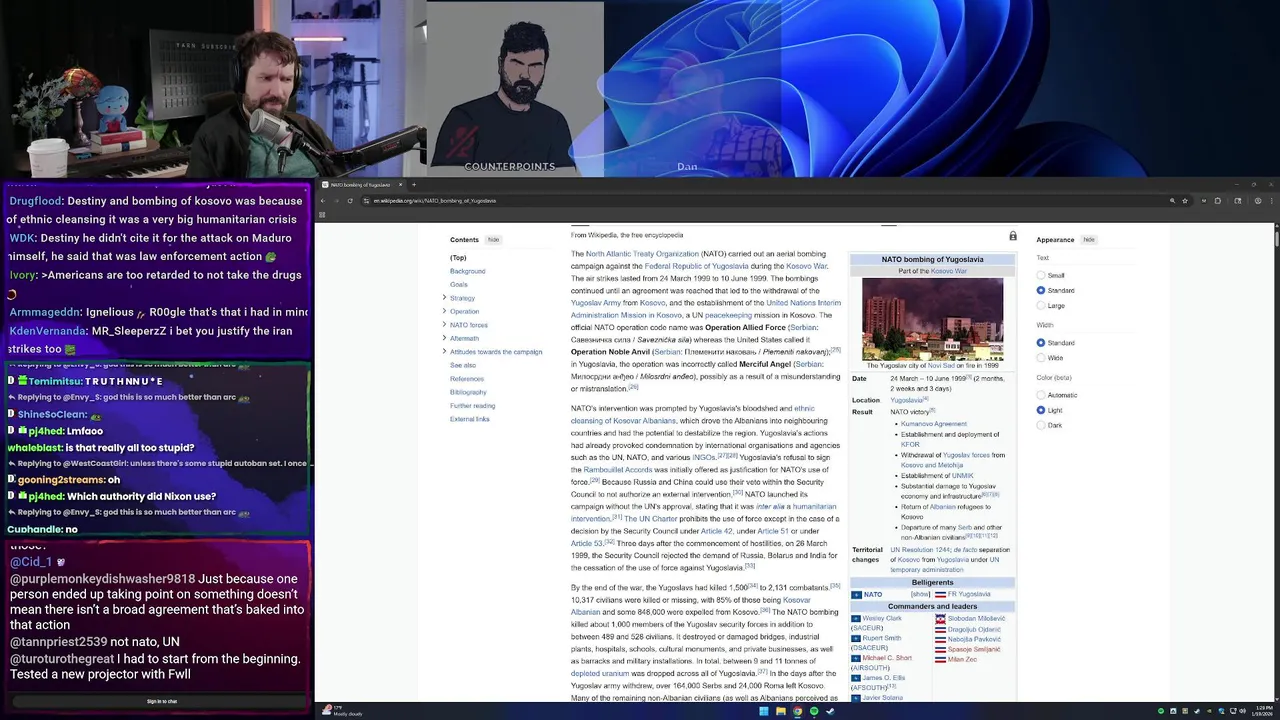The height and width of the screenshot is (720, 1280).
Task: Jump to Further reading in Contents
Action: pos(472,406)
